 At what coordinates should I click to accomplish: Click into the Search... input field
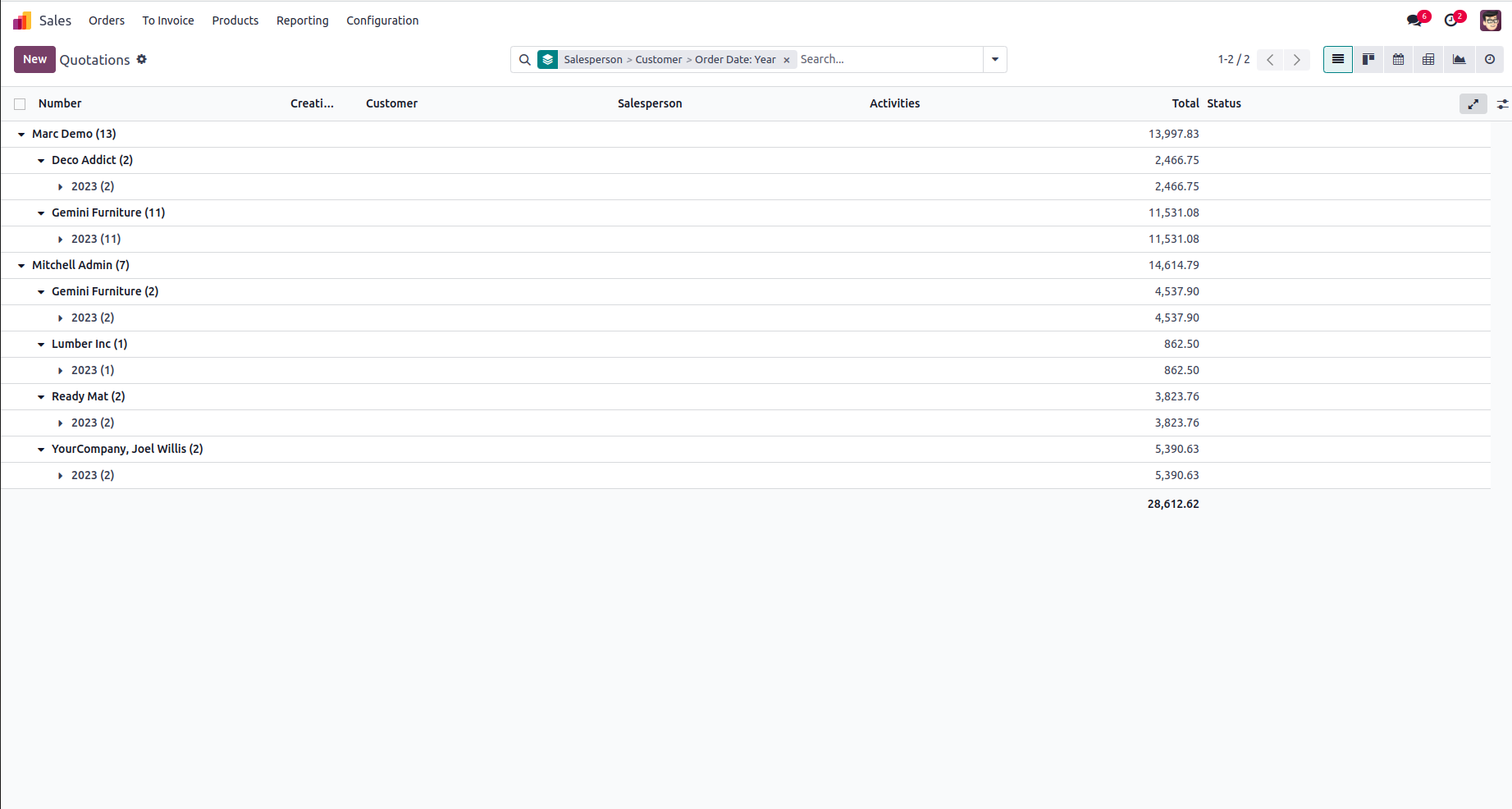click(889, 59)
